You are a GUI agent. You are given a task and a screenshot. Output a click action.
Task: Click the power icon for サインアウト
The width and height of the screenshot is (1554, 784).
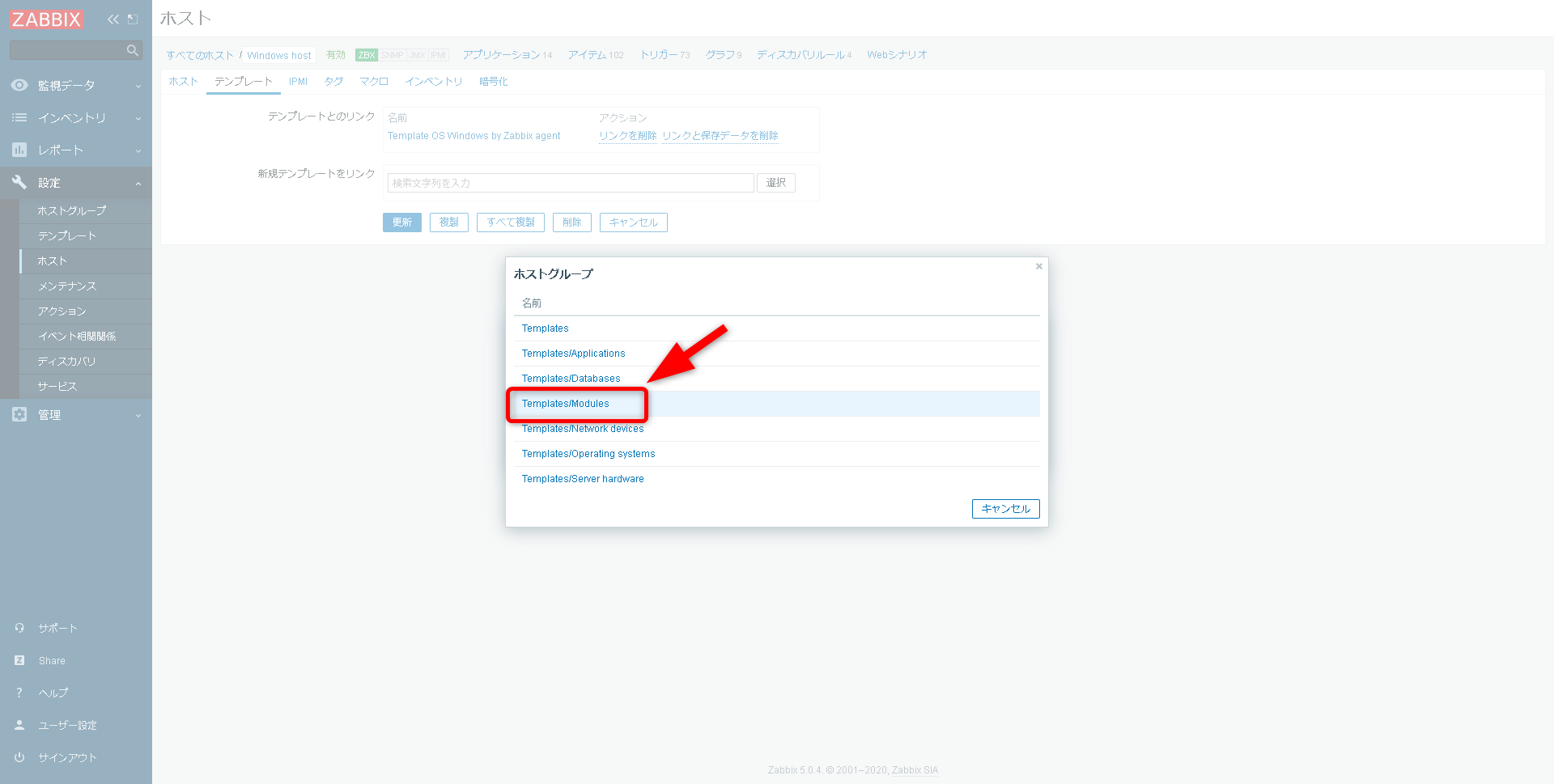point(19,757)
